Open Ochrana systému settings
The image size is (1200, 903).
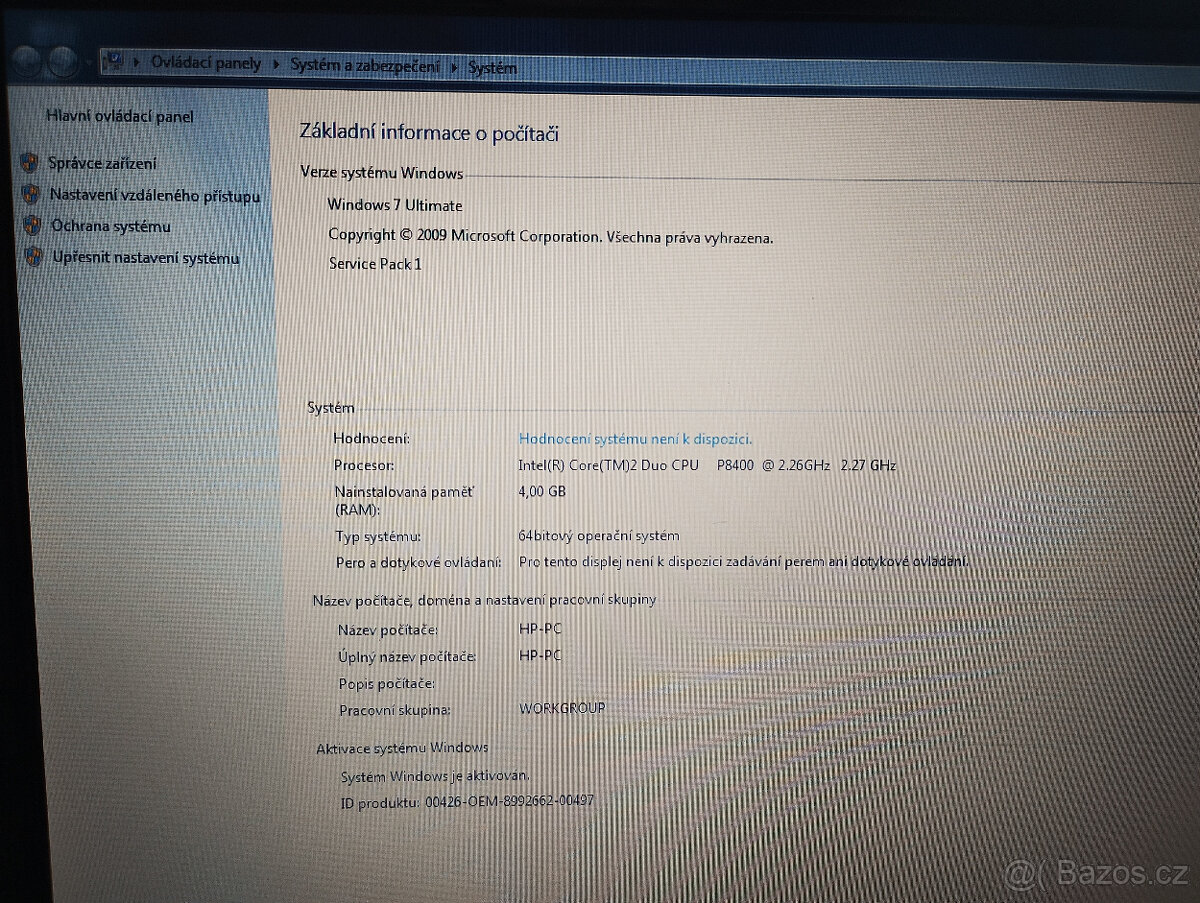110,226
